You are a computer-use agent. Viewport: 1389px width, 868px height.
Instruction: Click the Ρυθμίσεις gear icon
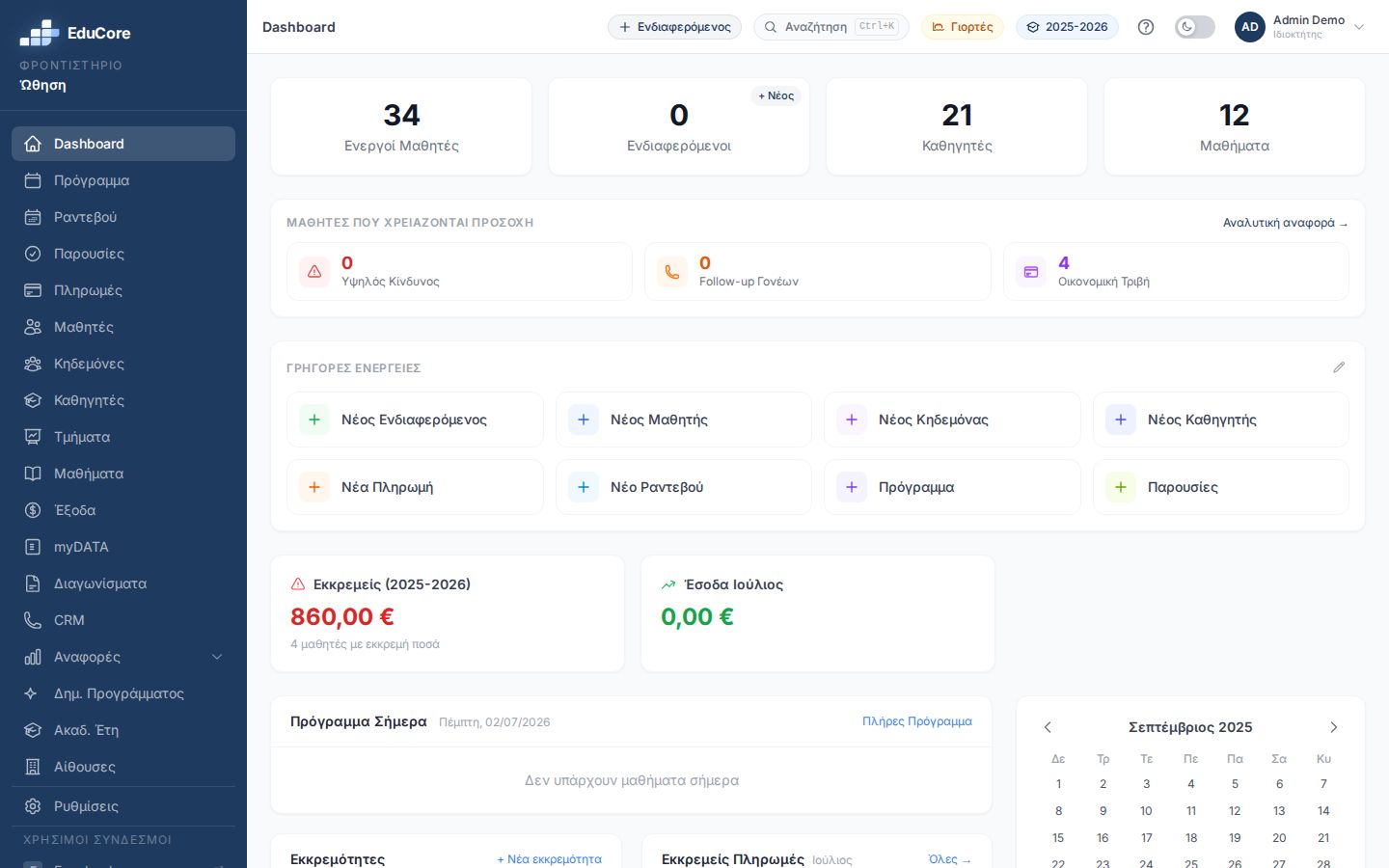33,806
